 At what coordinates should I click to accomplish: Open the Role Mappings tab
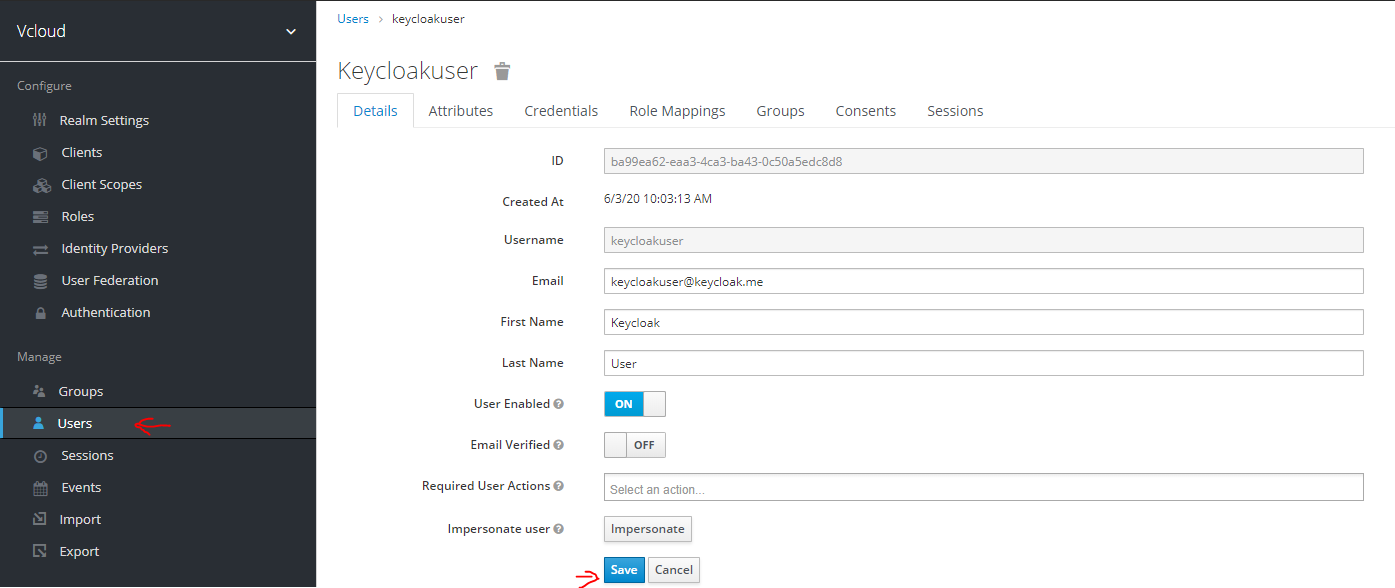coord(677,111)
